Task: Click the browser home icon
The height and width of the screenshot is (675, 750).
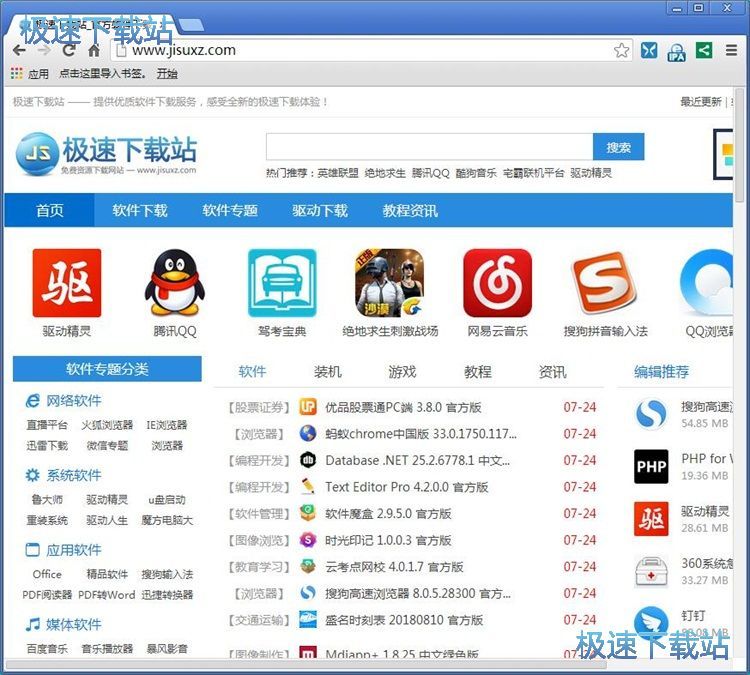Action: point(93,50)
